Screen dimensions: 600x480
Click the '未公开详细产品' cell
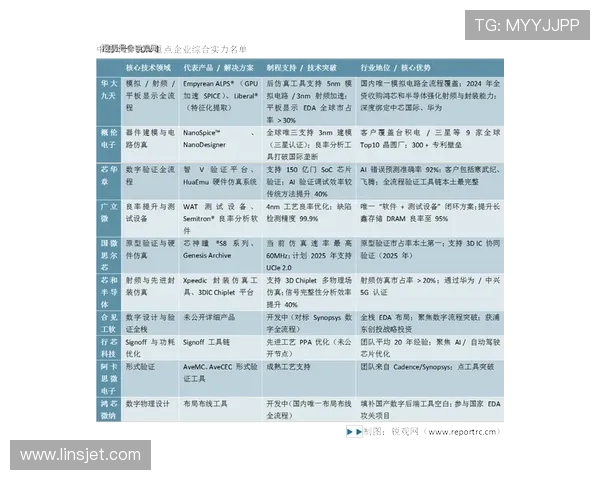coord(220,323)
